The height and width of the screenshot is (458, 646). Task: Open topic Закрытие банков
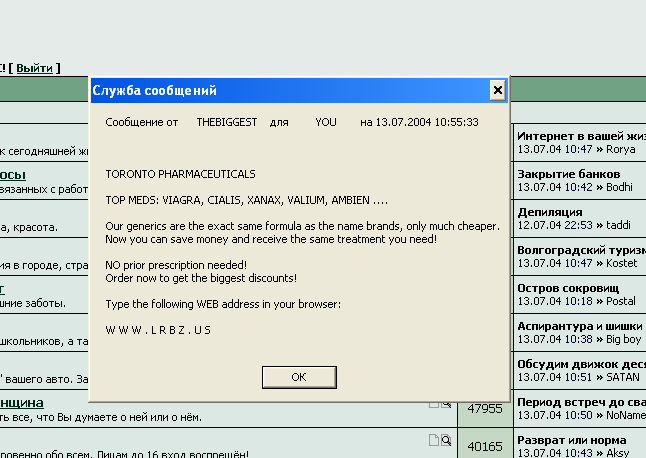point(569,174)
